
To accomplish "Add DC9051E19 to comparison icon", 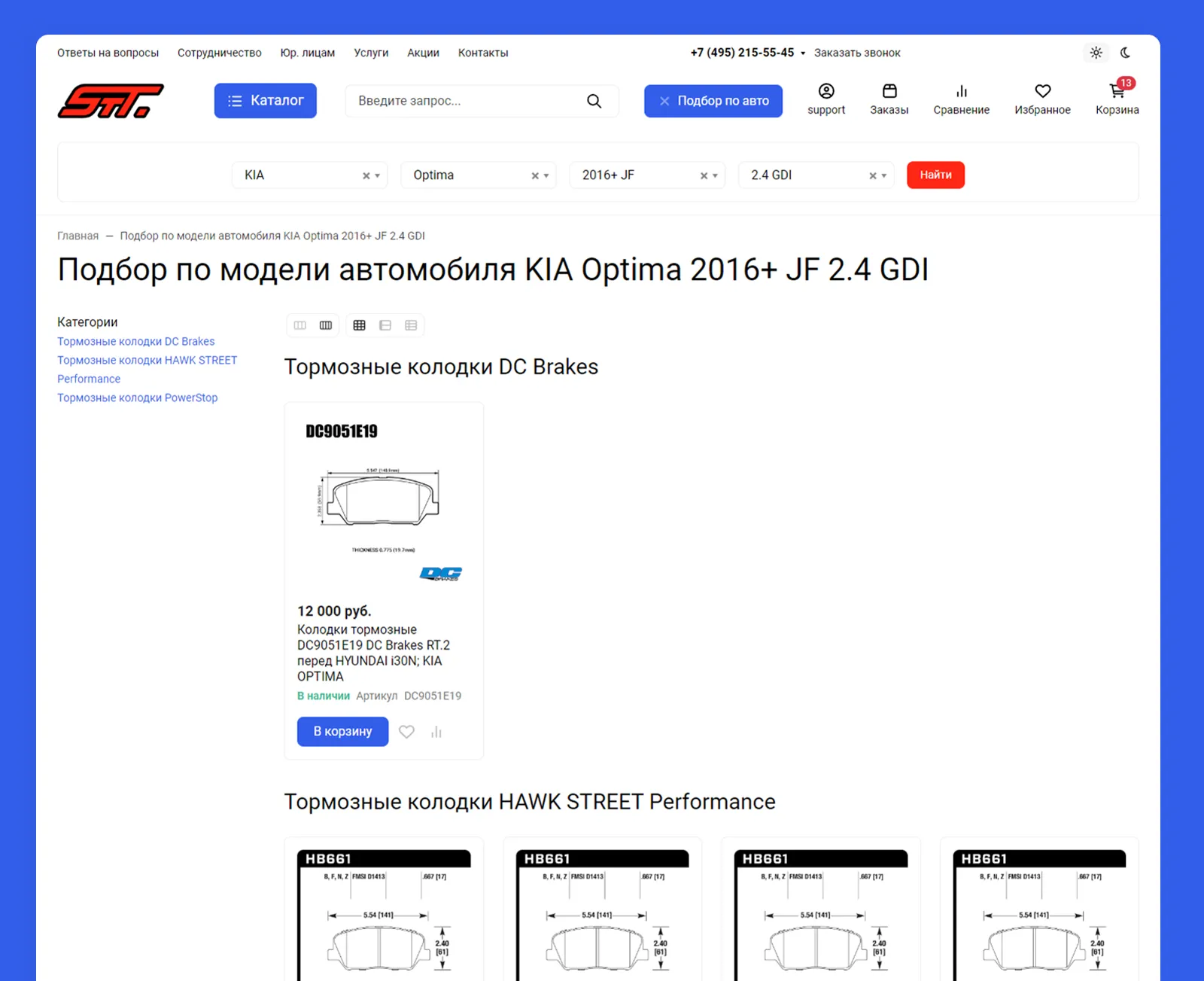I will (436, 732).
